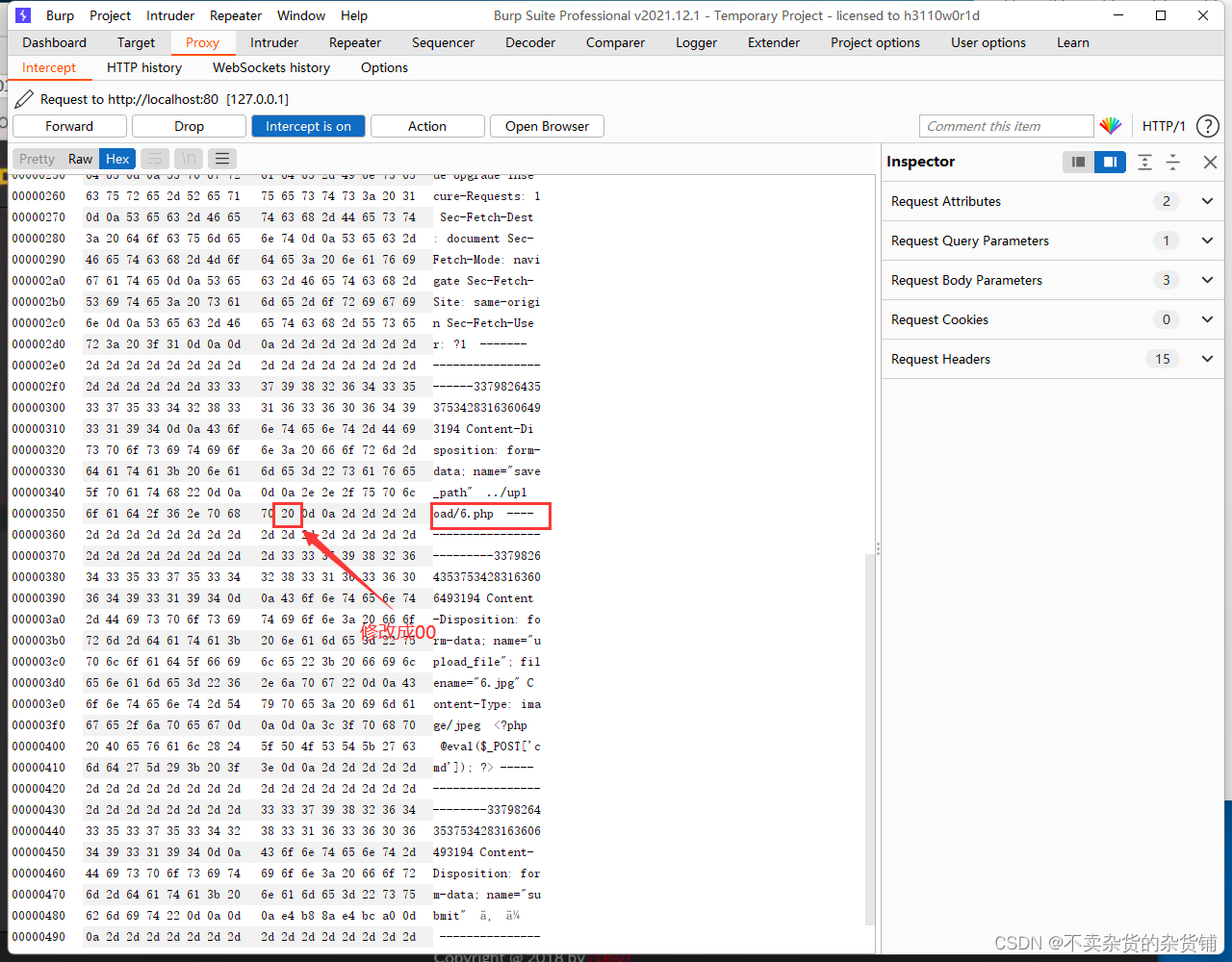This screenshot has width=1232, height=962.
Task: Click the Request Headers count badge 15
Action: tap(1163, 359)
